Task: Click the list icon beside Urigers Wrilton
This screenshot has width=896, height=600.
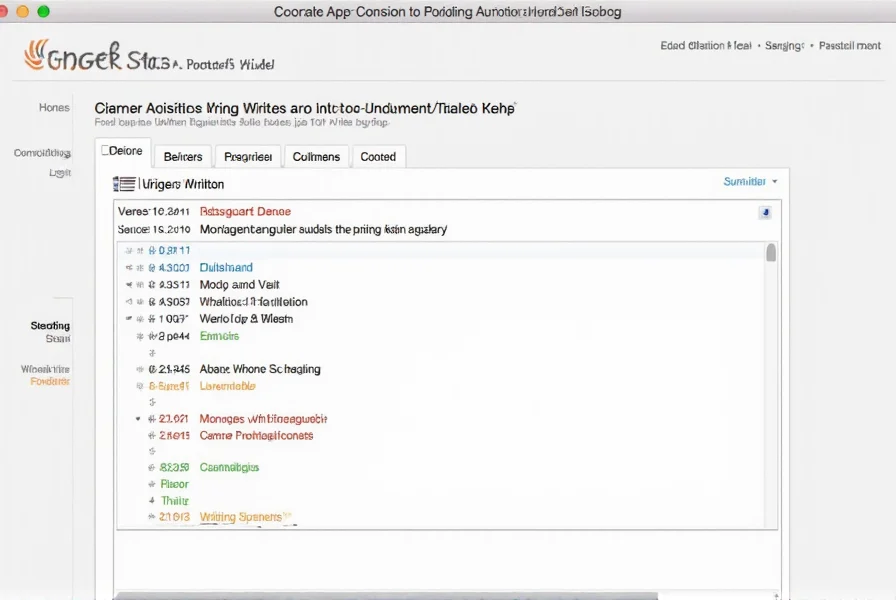Action: click(x=124, y=184)
